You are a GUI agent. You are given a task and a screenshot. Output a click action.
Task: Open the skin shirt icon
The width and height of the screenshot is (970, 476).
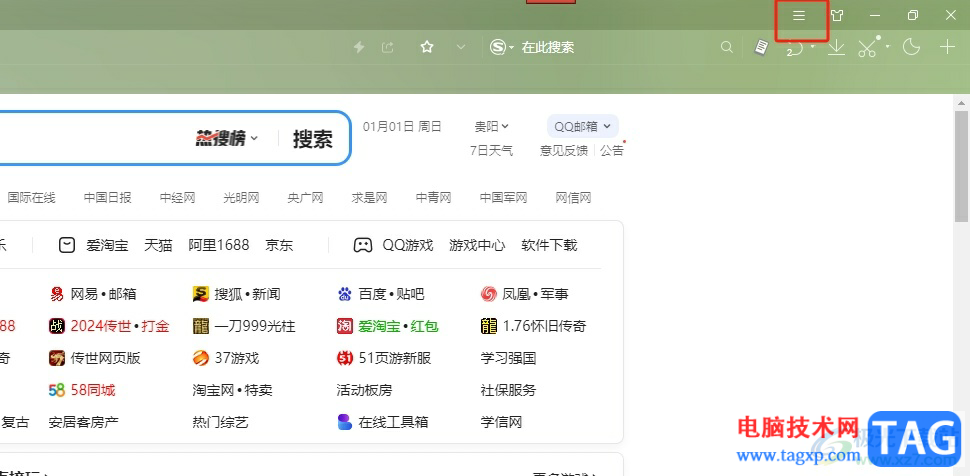(837, 16)
